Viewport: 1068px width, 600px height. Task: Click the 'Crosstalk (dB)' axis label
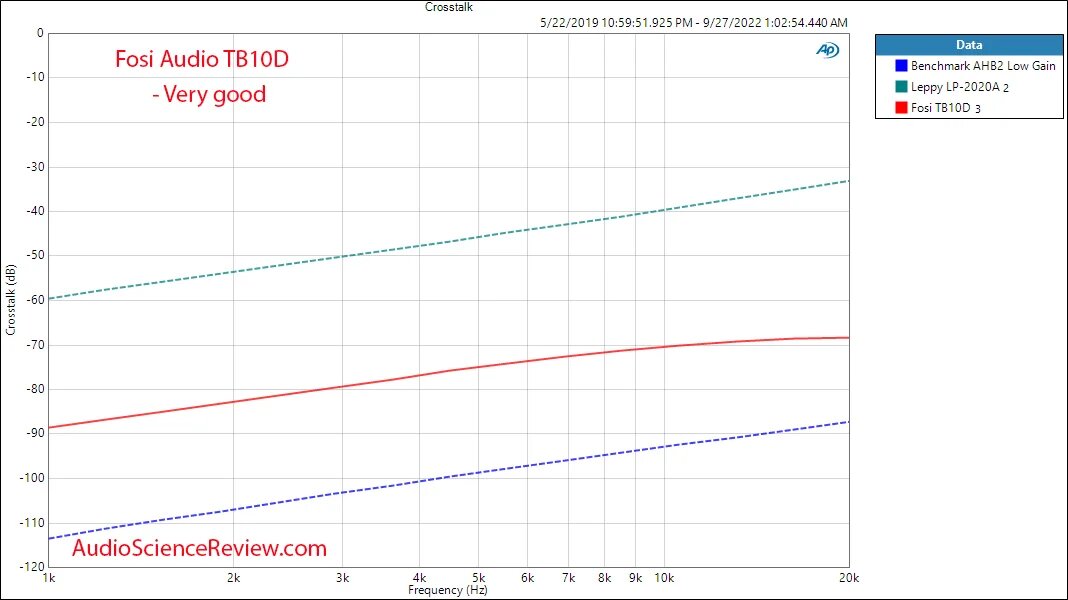(x=10, y=300)
